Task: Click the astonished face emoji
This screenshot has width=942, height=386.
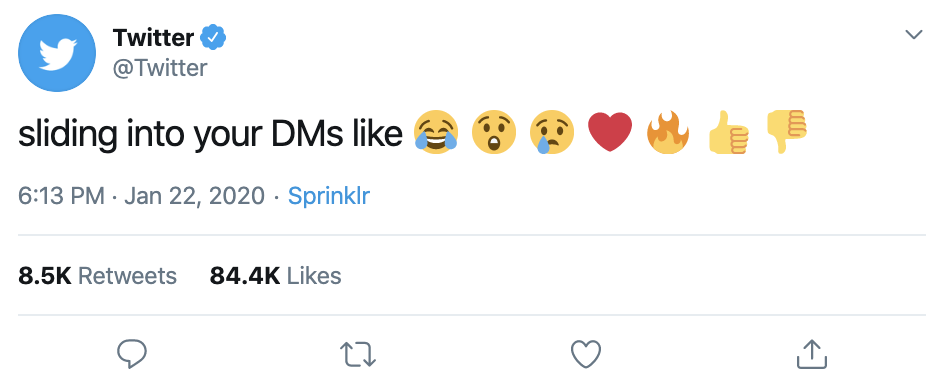Action: pos(493,132)
